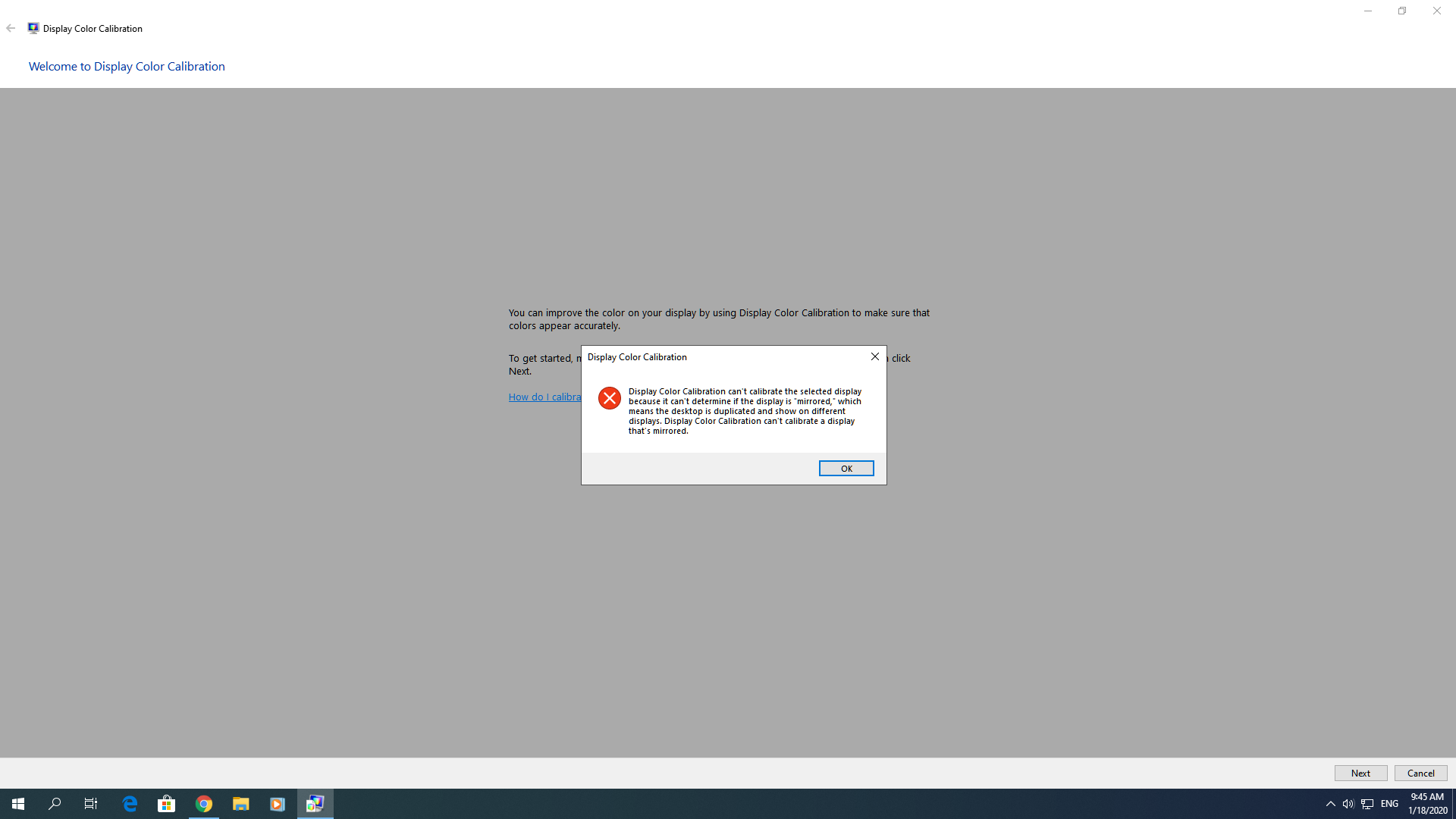Open the clock showing 9:45 AM
Image resolution: width=1456 pixels, height=819 pixels.
tap(1427, 804)
